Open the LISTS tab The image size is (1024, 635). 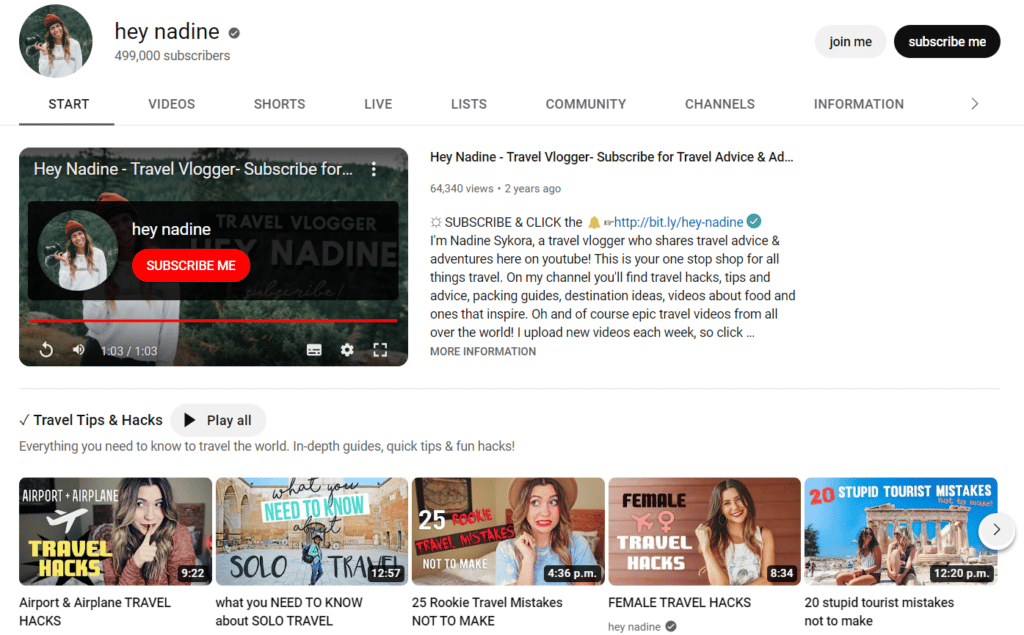[469, 104]
